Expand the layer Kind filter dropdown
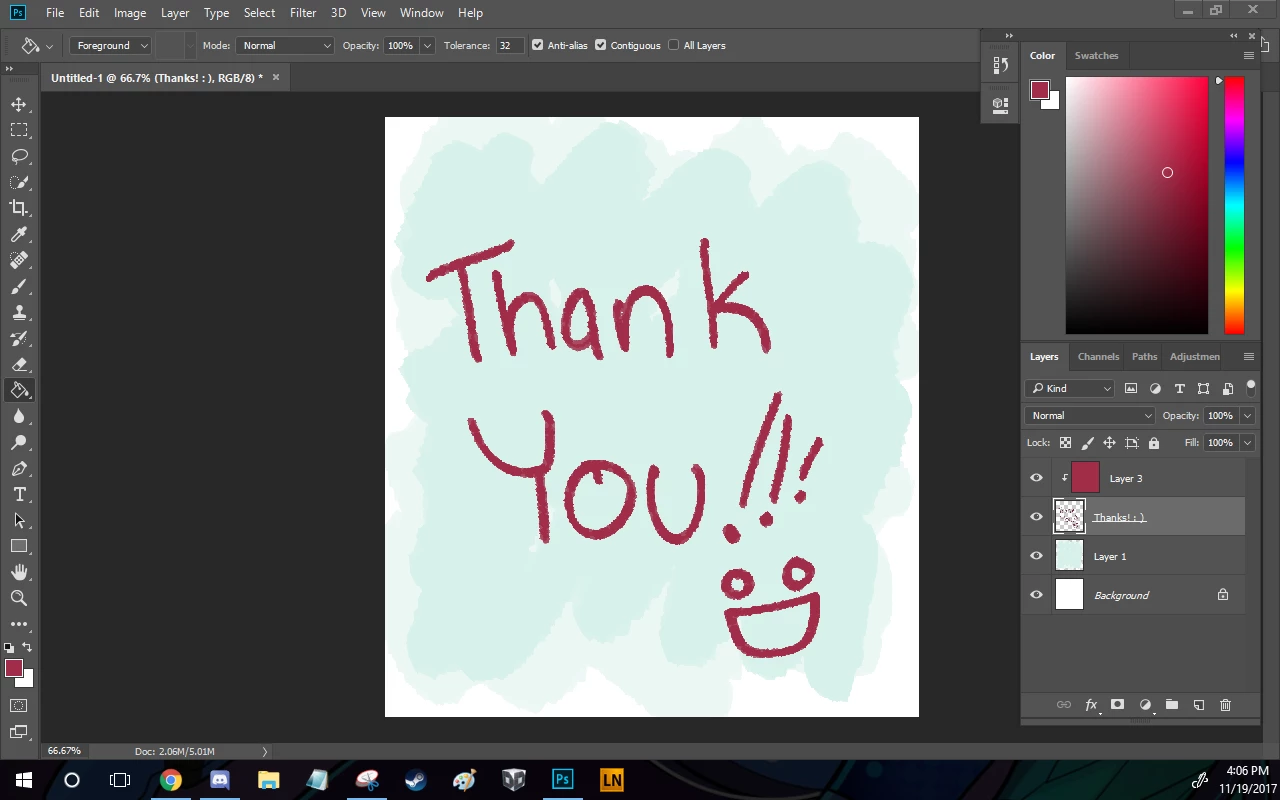 point(1070,388)
